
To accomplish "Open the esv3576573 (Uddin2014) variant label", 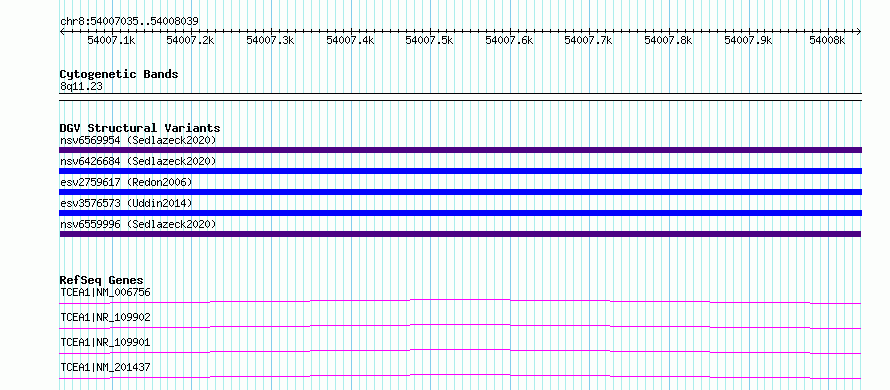I will click(x=126, y=203).
